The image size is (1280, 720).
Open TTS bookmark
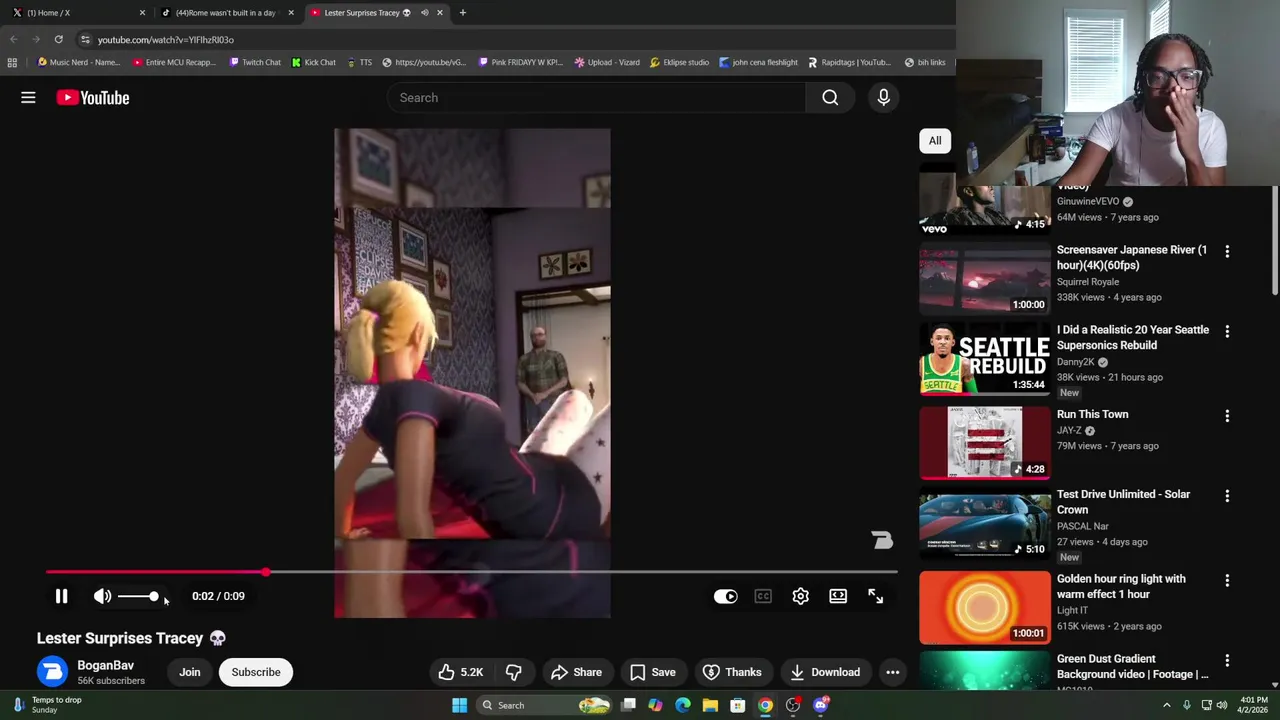point(359,62)
